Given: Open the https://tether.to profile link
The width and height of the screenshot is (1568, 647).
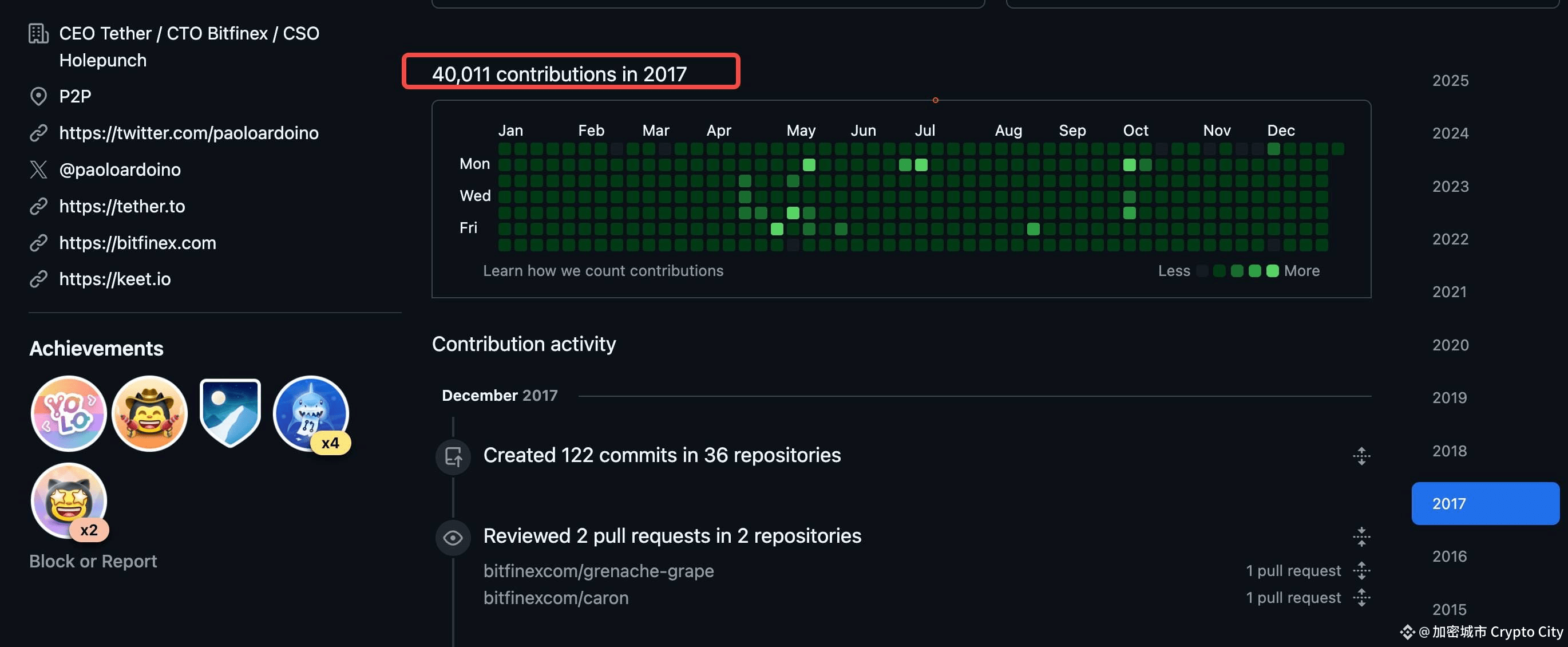Looking at the screenshot, I should (122, 206).
